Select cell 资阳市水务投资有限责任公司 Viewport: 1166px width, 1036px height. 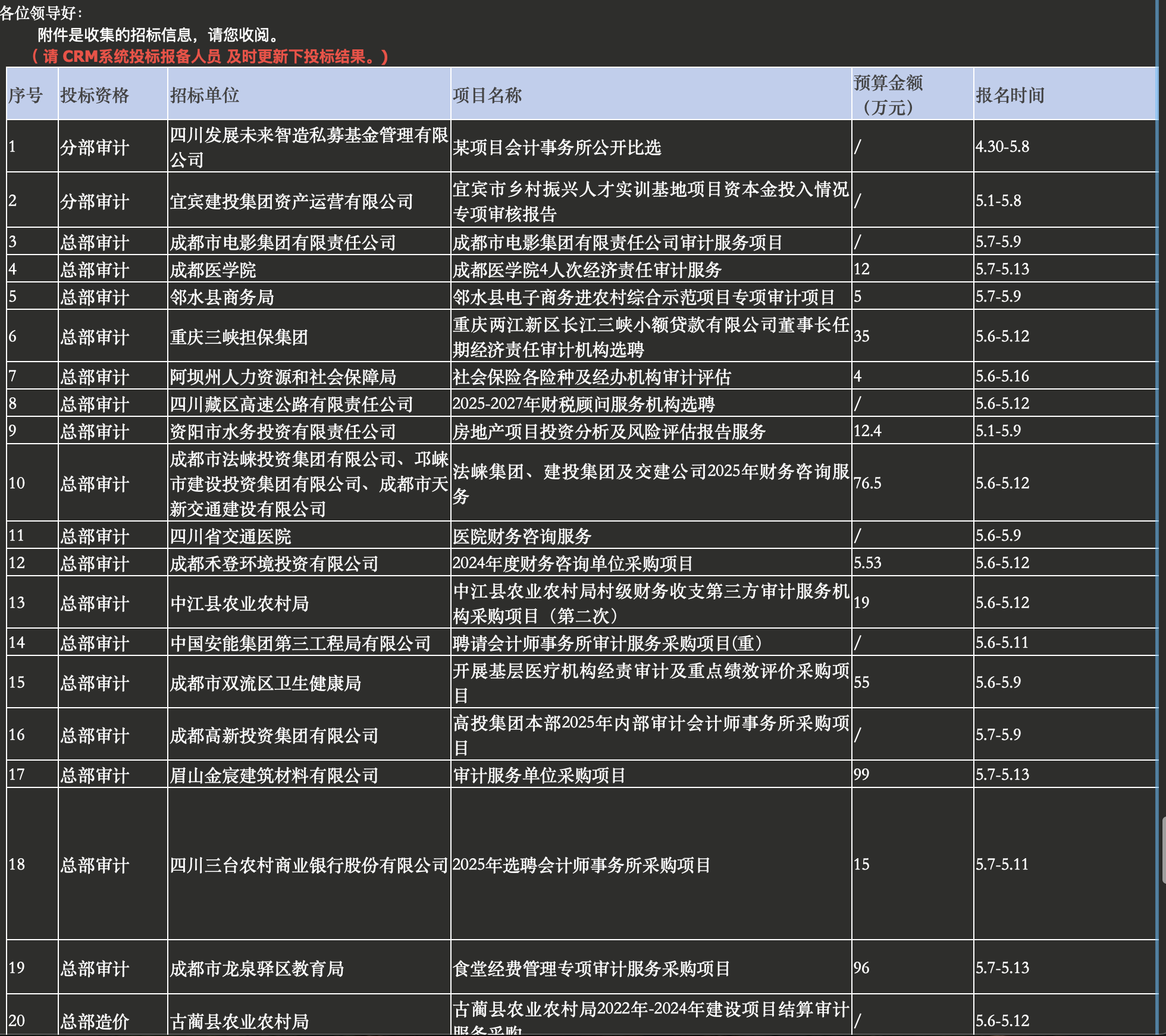click(309, 431)
